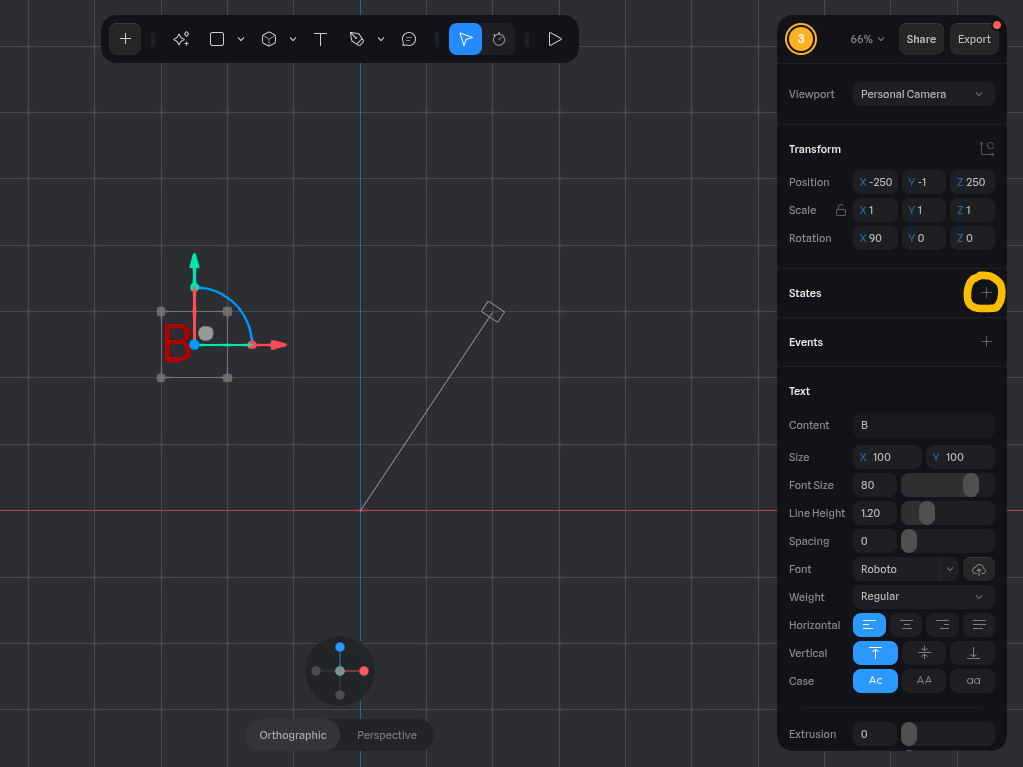Select the Ac mixed case option

tap(875, 681)
